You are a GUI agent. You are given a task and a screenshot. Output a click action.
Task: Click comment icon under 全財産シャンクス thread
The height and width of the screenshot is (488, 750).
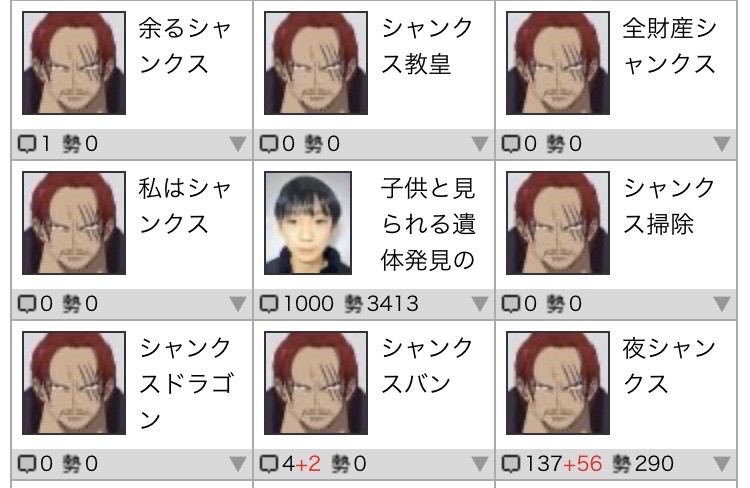click(x=511, y=144)
